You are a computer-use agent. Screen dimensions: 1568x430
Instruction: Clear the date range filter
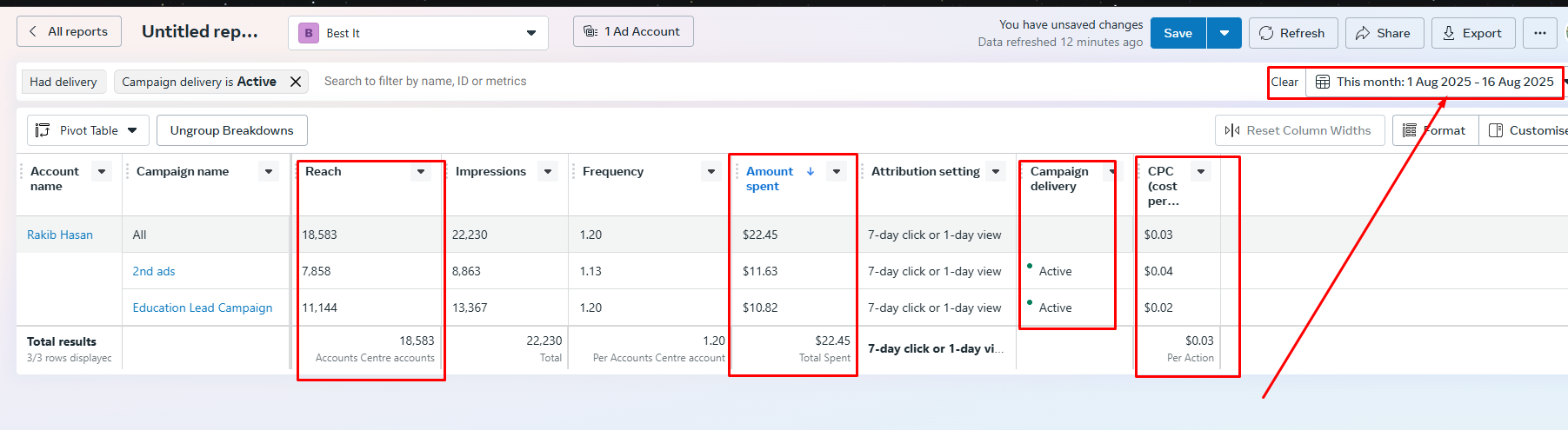tap(1284, 82)
